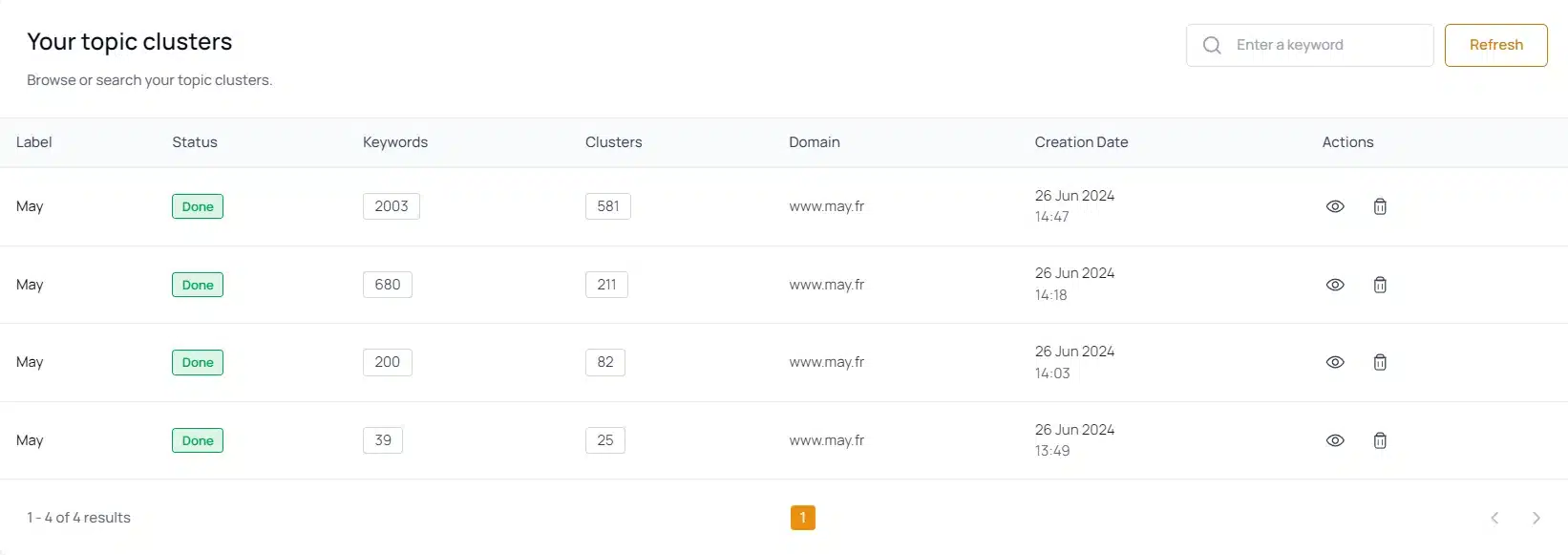Screen dimensions: 1568x555
Task: Delete the cluster created at 14:47
Action: [1380, 206]
